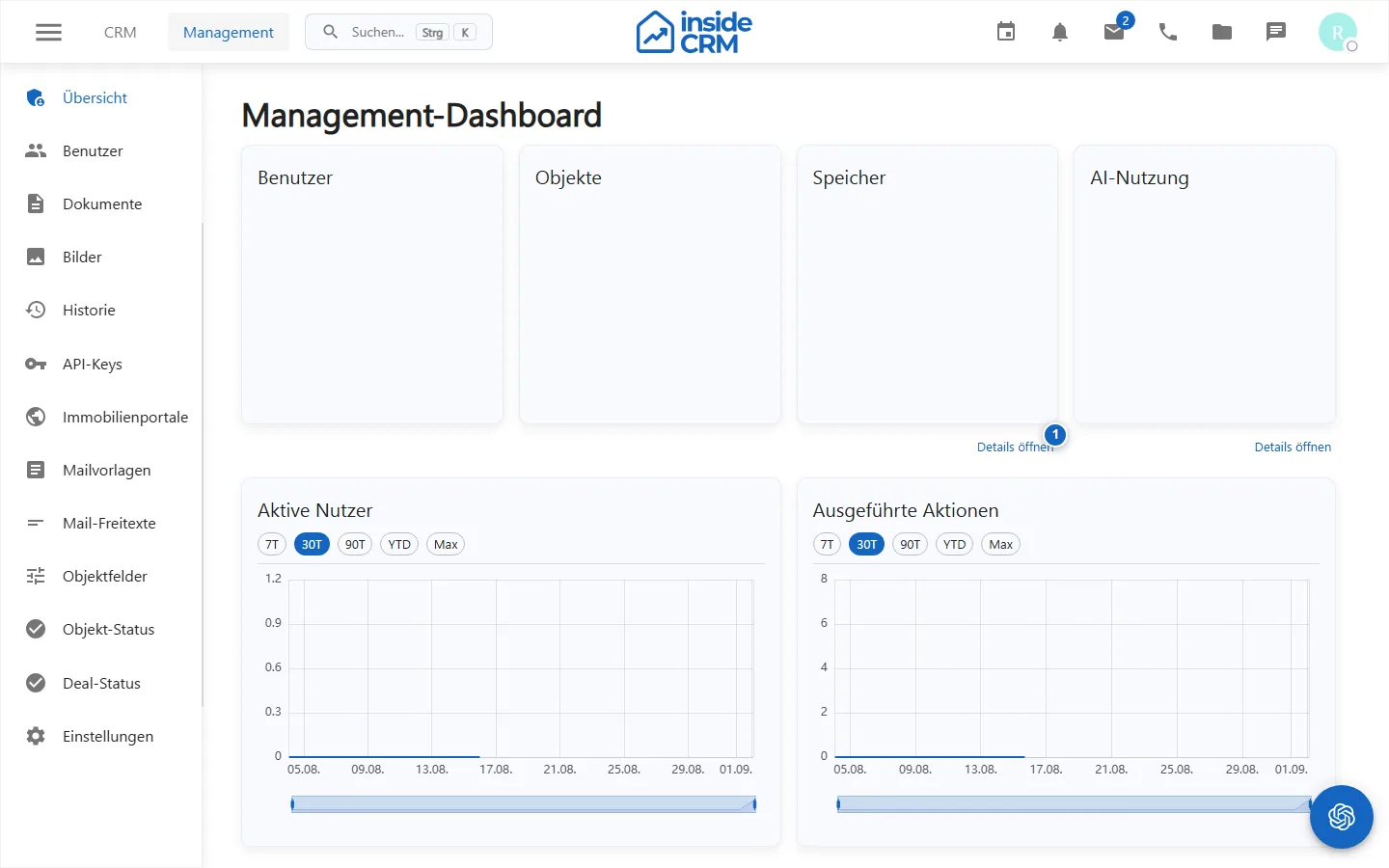This screenshot has height=868, width=1389.
Task: Open Details öffnen link under Speicher
Action: coord(1015,448)
